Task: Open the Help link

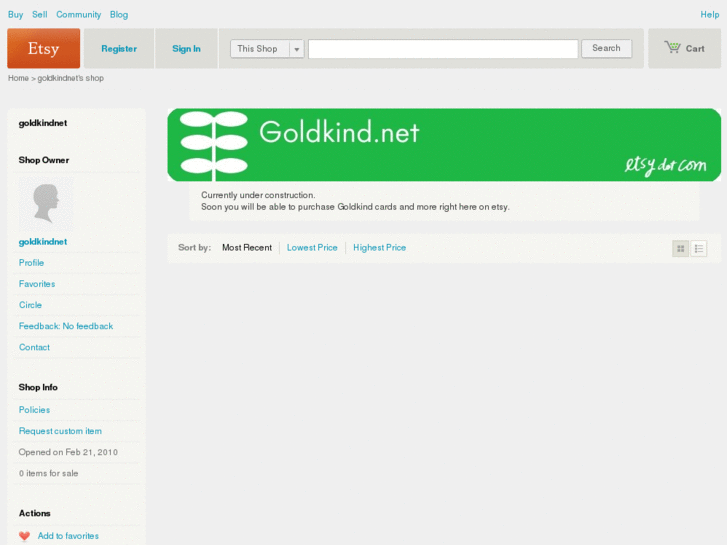Action: click(710, 15)
